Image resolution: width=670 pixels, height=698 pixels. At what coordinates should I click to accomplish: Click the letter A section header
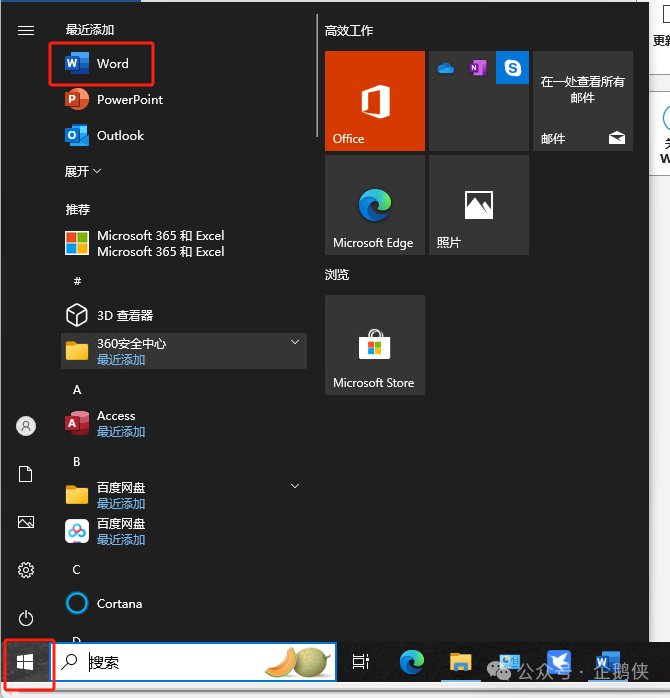click(x=77, y=390)
